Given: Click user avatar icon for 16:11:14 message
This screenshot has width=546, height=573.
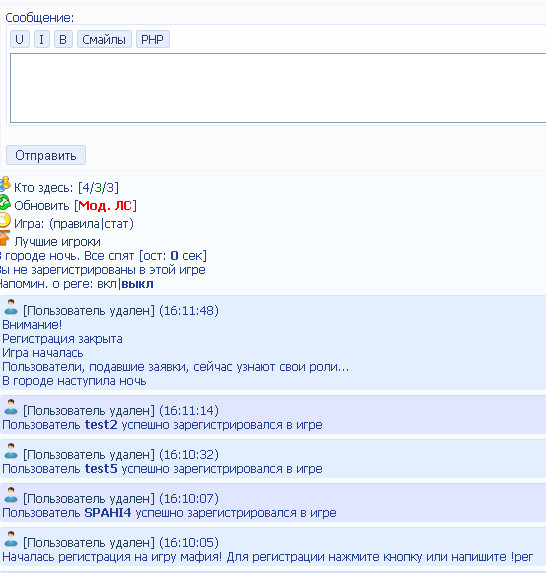Looking at the screenshot, I should (x=11, y=407).
